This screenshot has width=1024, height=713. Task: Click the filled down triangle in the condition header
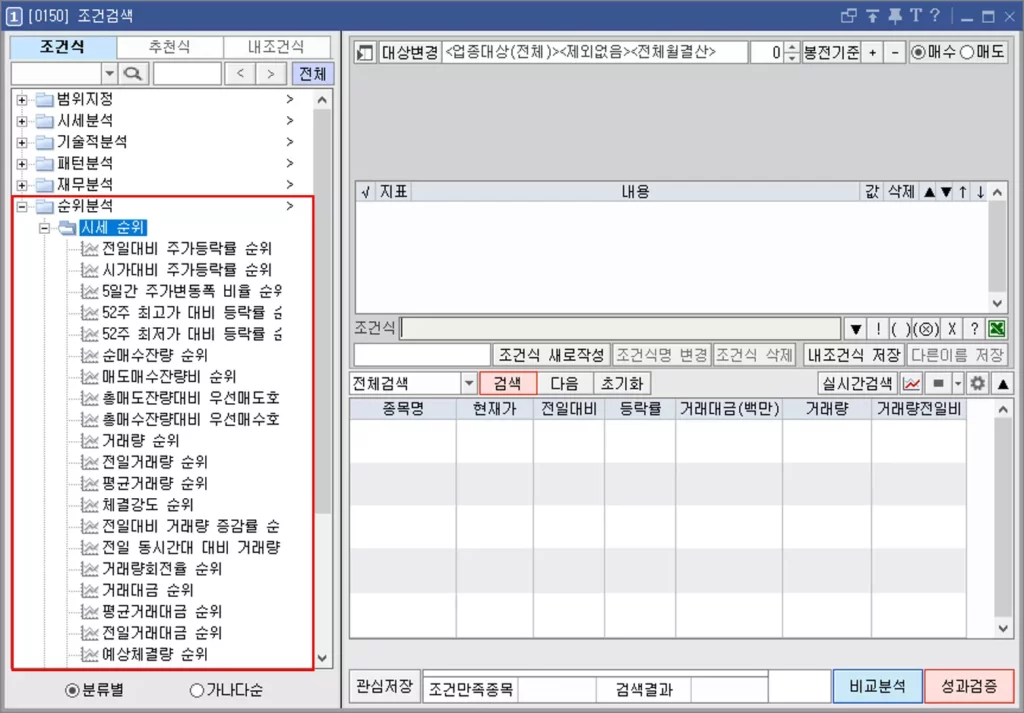(946, 192)
